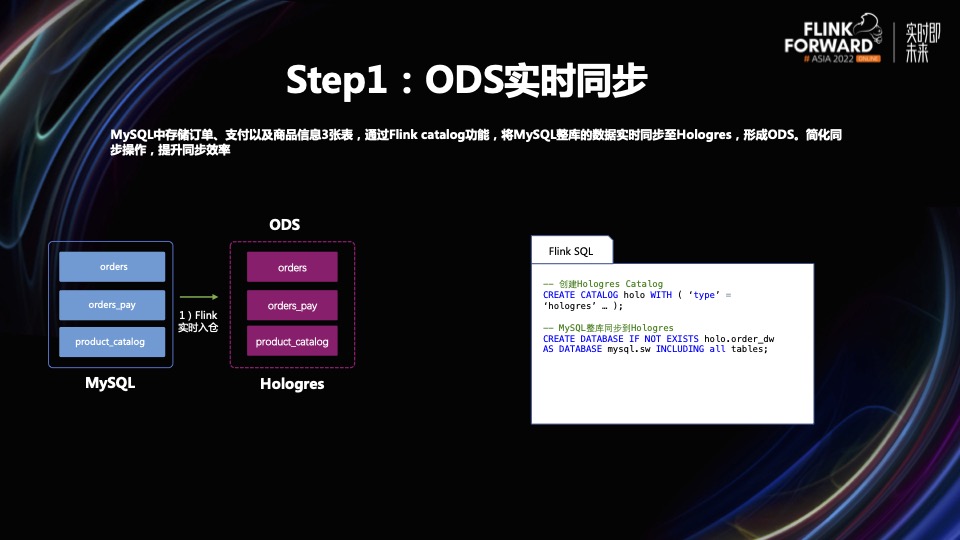Click the 实时即未来 slogan text

click(923, 43)
